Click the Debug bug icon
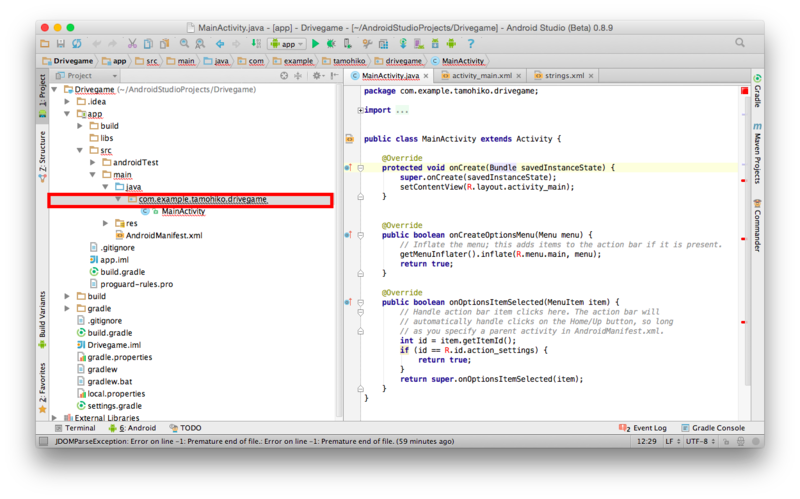This screenshot has width=800, height=499. [331, 44]
